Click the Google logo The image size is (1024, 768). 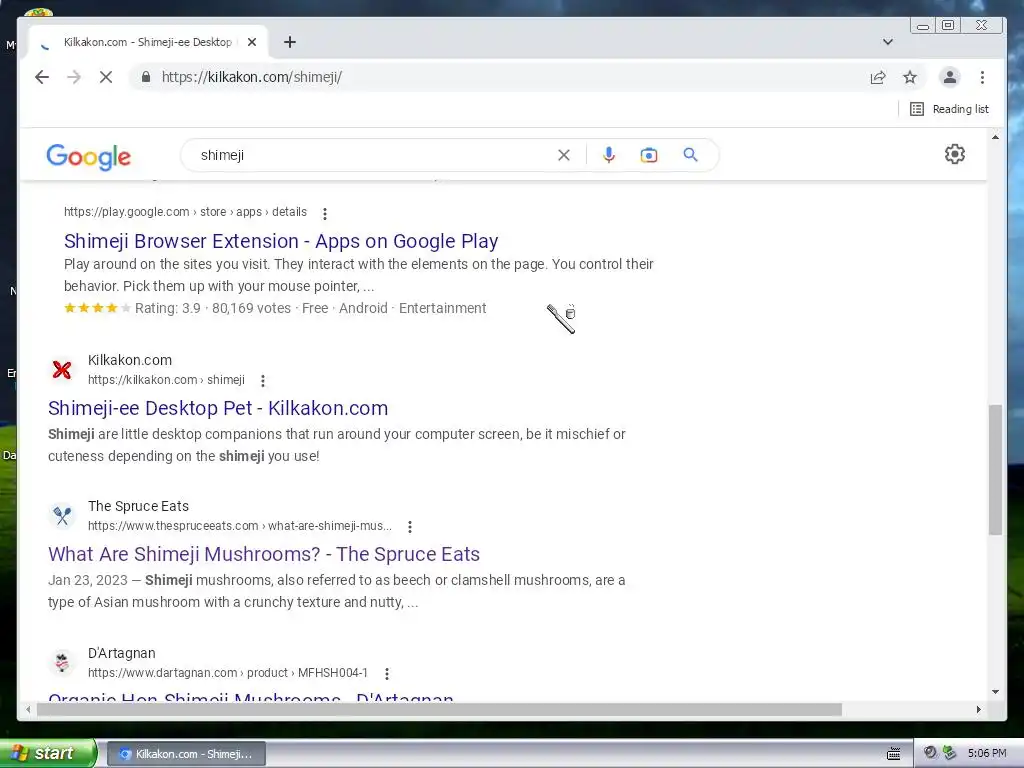click(89, 156)
